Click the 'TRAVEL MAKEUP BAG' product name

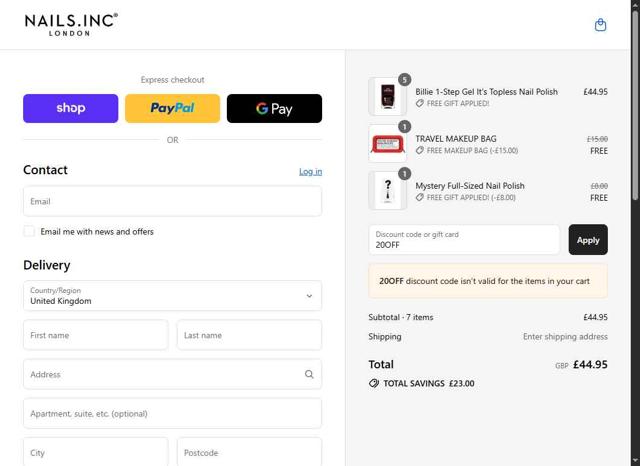(x=456, y=139)
